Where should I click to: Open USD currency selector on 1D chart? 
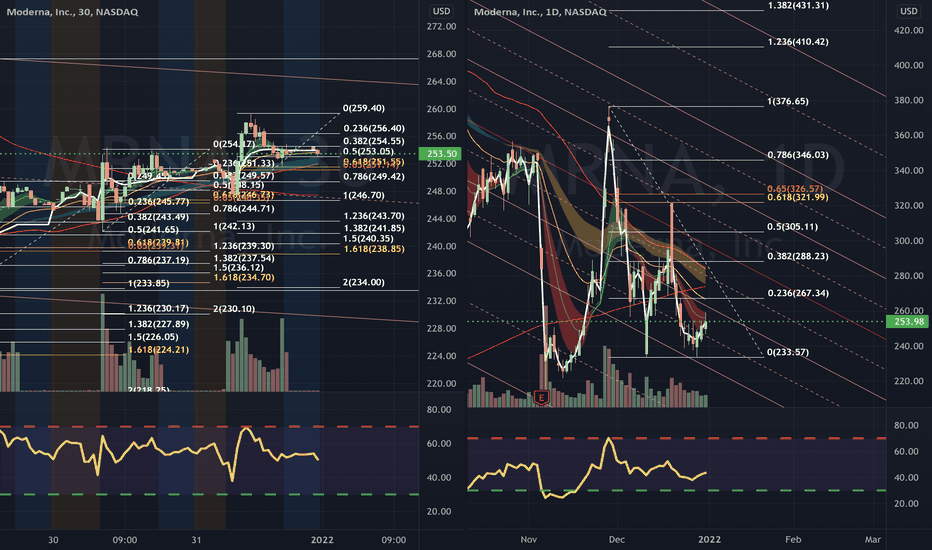(908, 11)
